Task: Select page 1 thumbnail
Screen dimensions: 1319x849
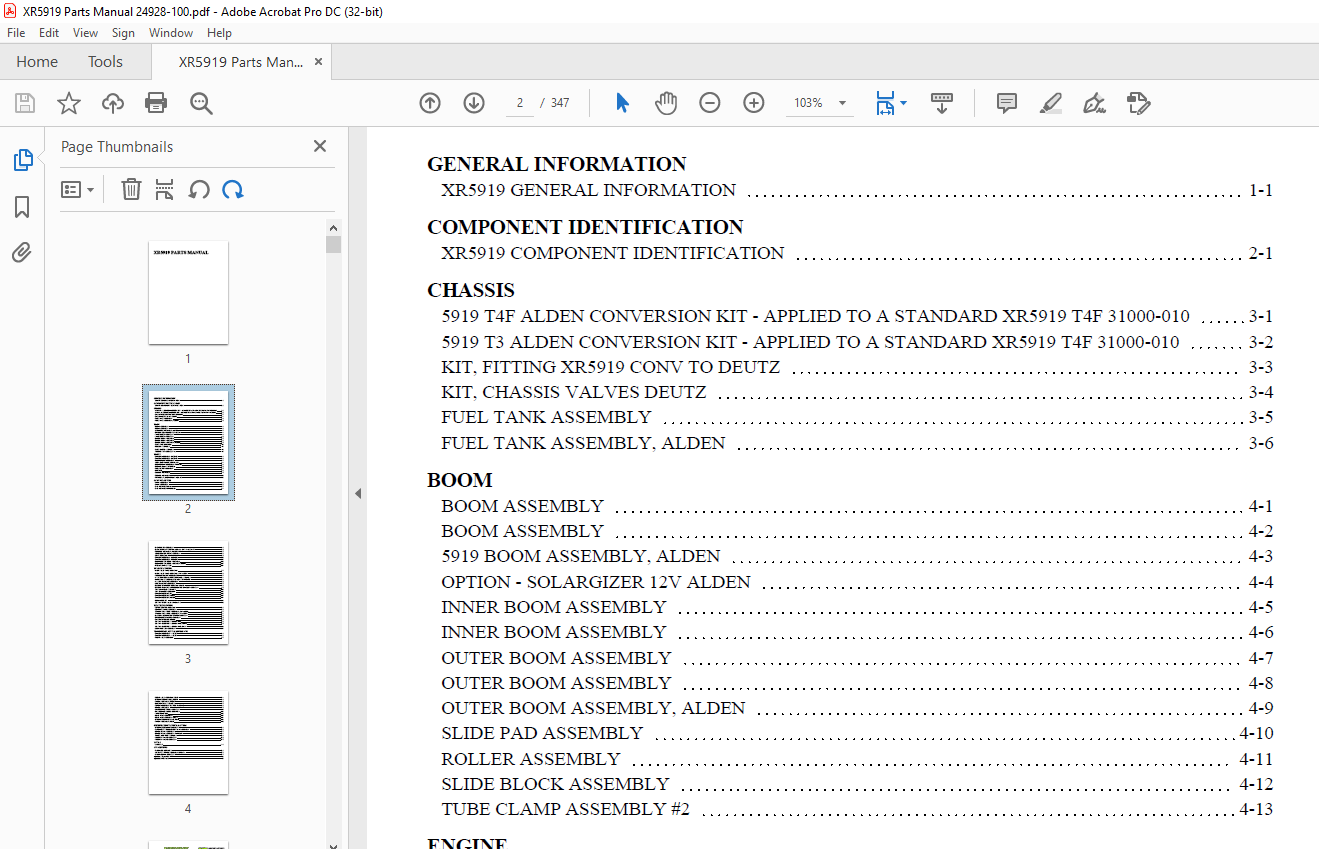Action: (x=188, y=293)
